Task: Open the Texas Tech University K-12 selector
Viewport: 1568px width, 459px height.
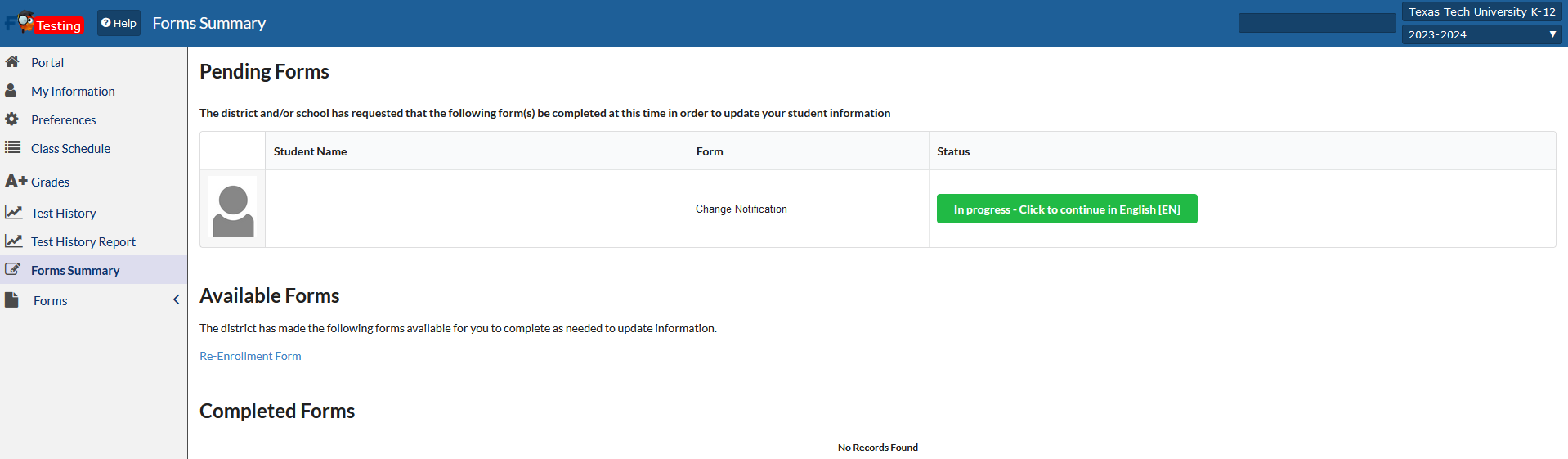Action: click(x=1481, y=11)
